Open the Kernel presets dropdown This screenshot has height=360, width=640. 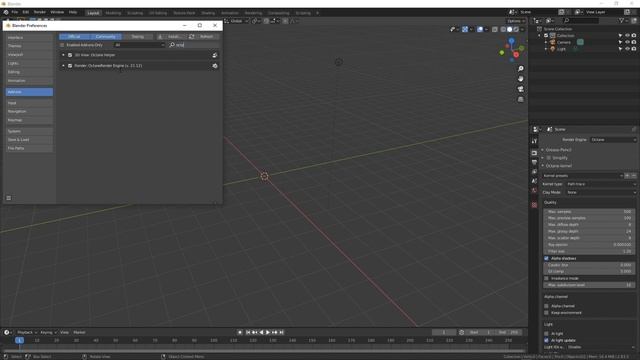pos(582,176)
